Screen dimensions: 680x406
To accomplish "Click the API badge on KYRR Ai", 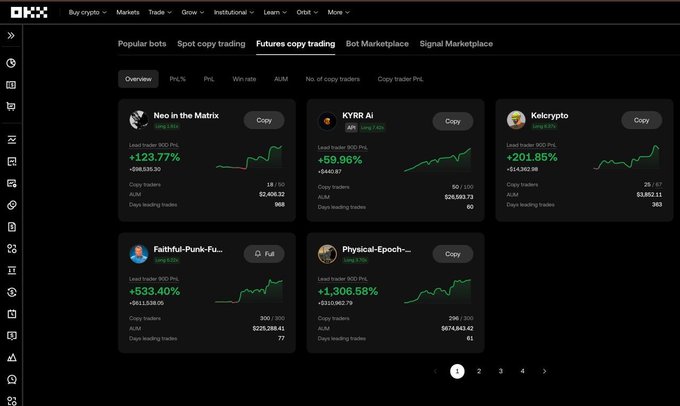I will click(351, 128).
